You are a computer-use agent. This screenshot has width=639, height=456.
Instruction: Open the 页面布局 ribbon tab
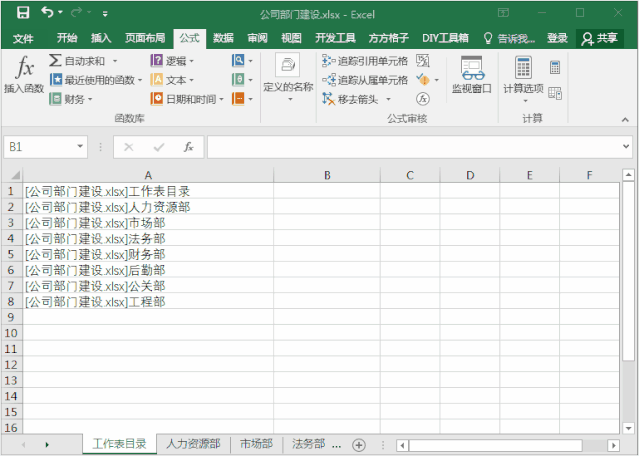click(145, 38)
